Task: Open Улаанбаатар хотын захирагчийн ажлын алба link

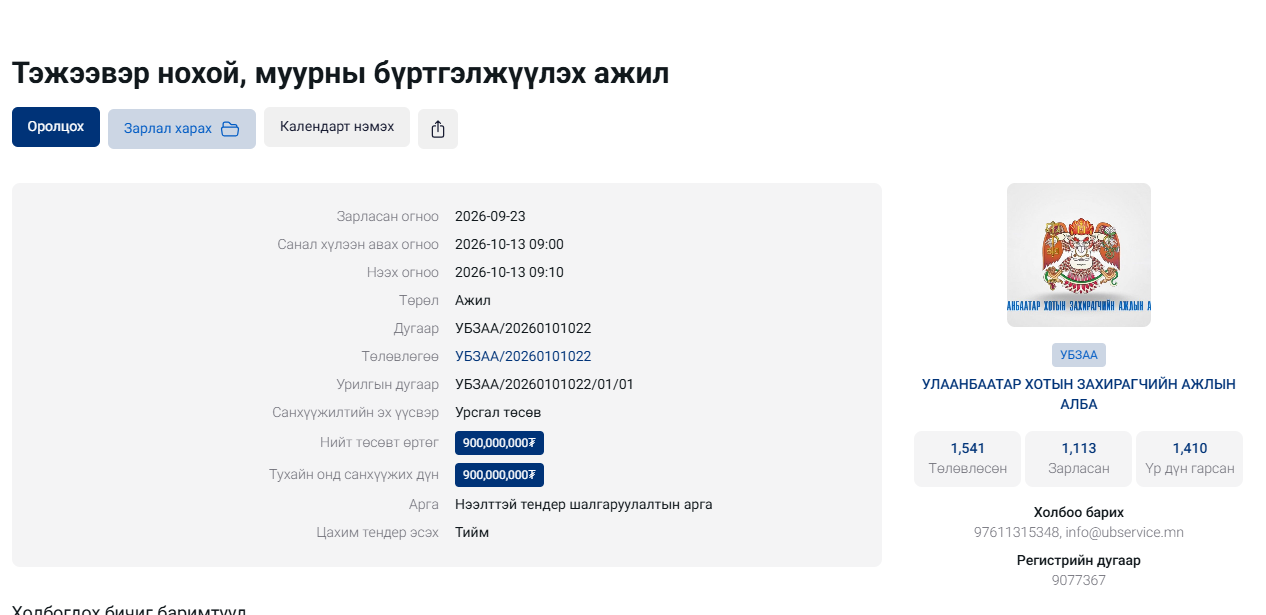Action: [x=1079, y=394]
